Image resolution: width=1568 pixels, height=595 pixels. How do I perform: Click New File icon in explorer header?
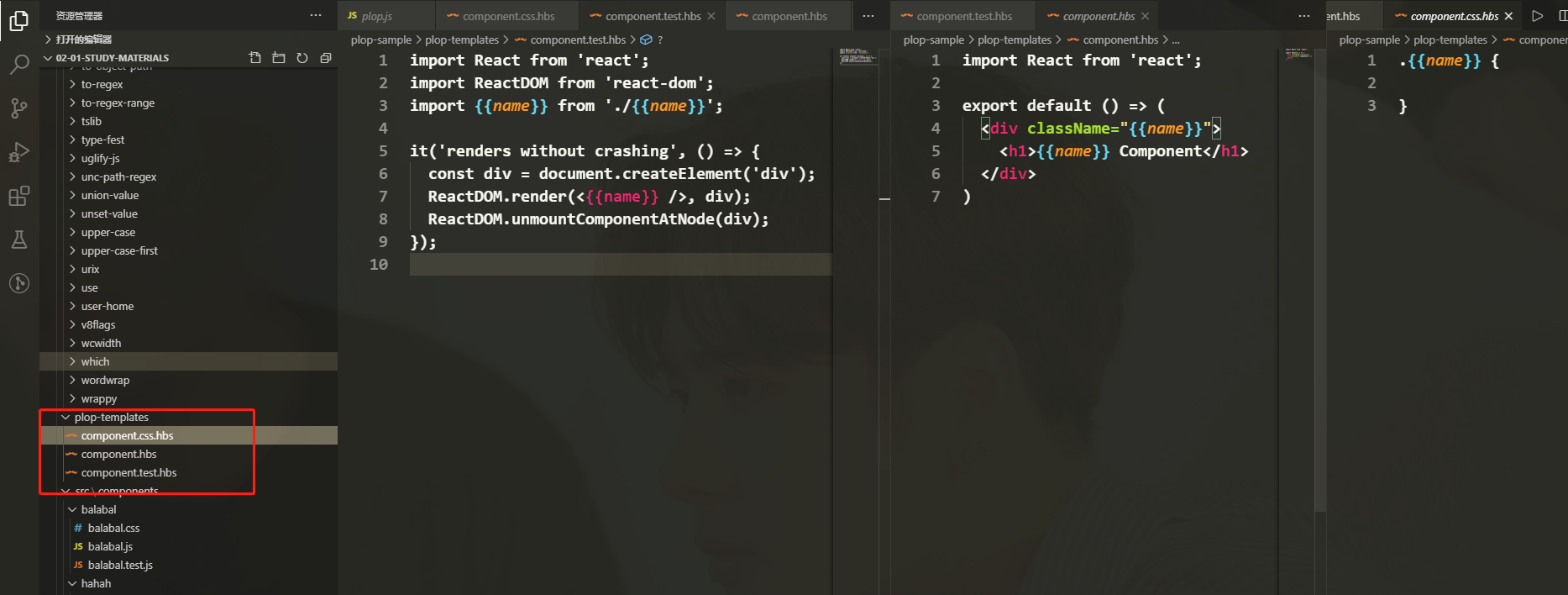coord(255,58)
